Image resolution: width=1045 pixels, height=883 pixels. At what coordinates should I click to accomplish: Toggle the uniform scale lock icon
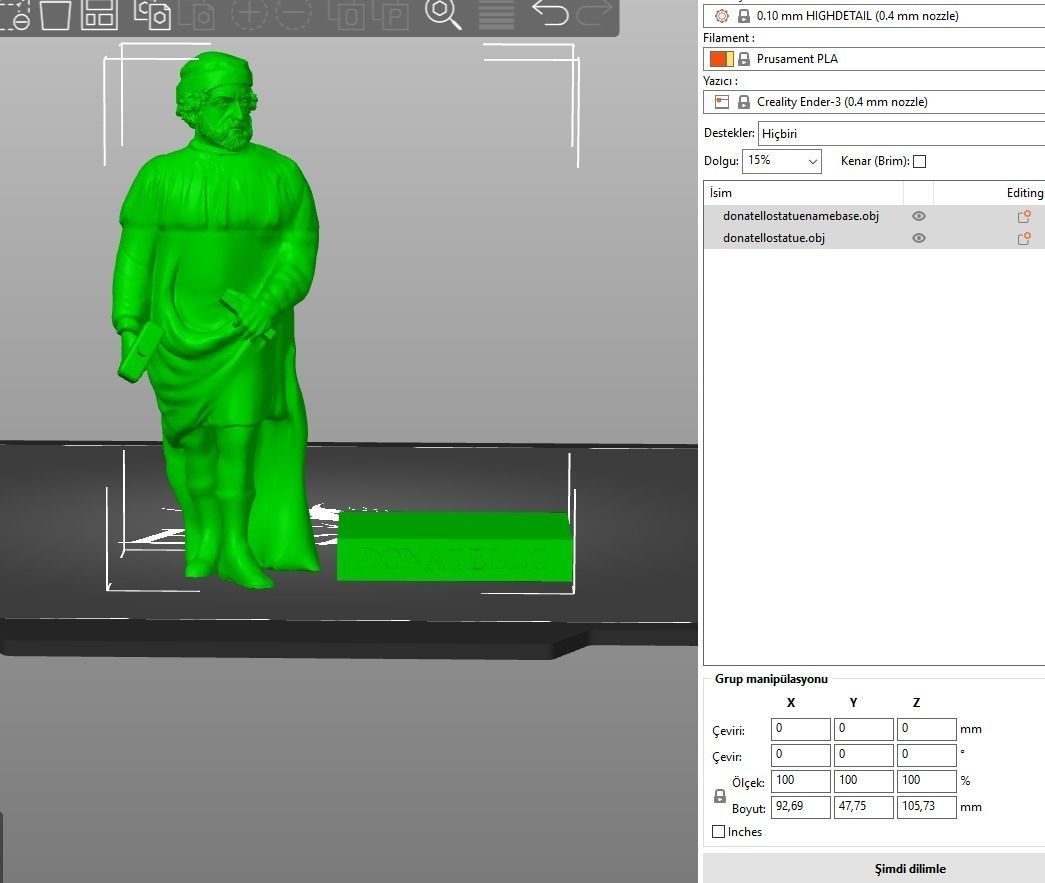point(720,796)
